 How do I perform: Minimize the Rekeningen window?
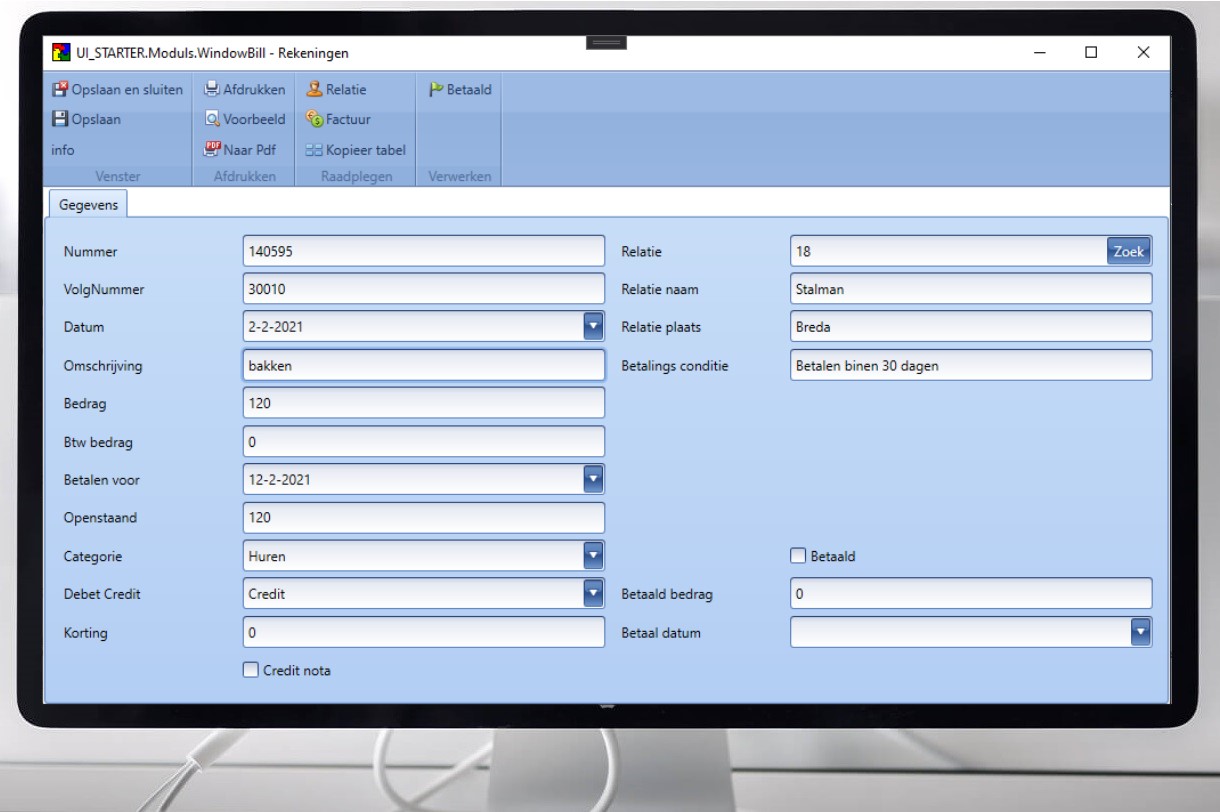coord(1040,52)
